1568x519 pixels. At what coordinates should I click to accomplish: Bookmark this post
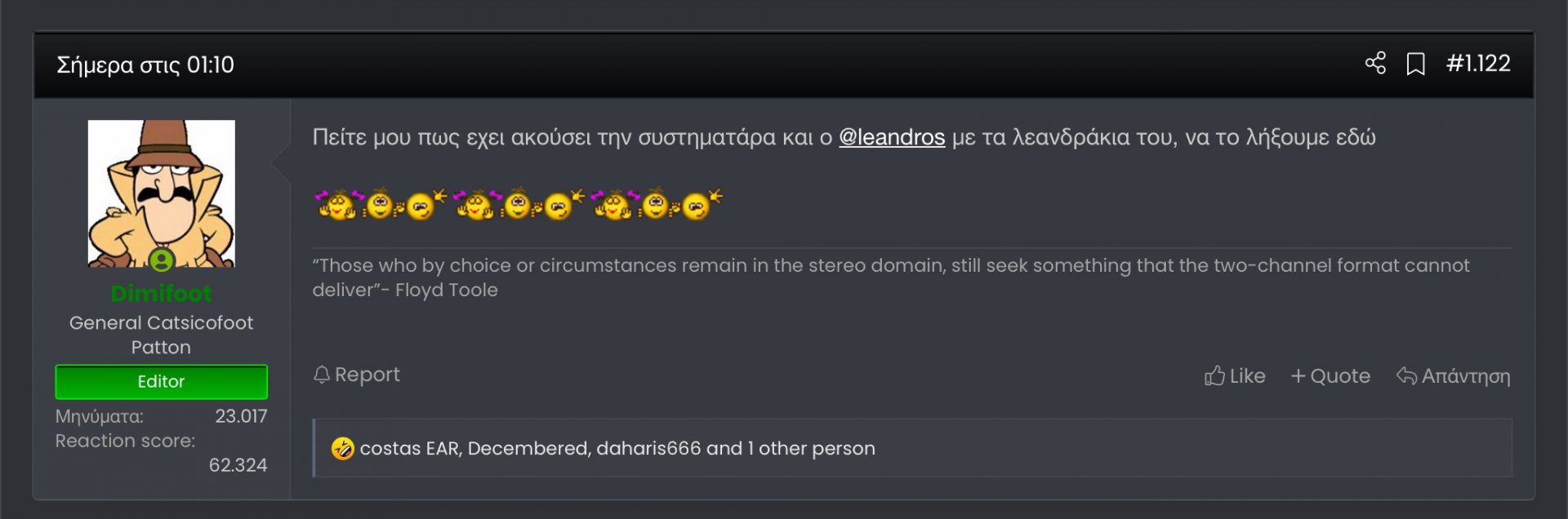pos(1415,64)
